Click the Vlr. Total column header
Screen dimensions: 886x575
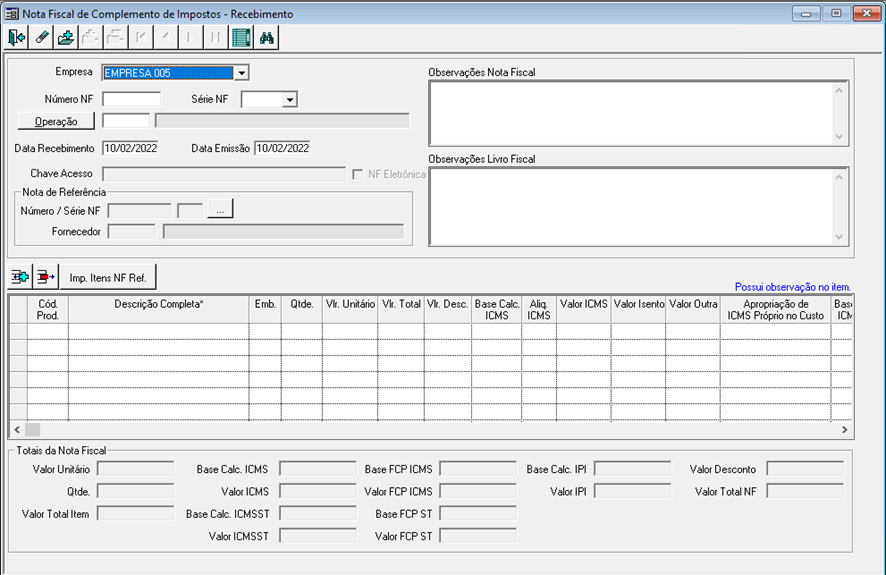(401, 310)
